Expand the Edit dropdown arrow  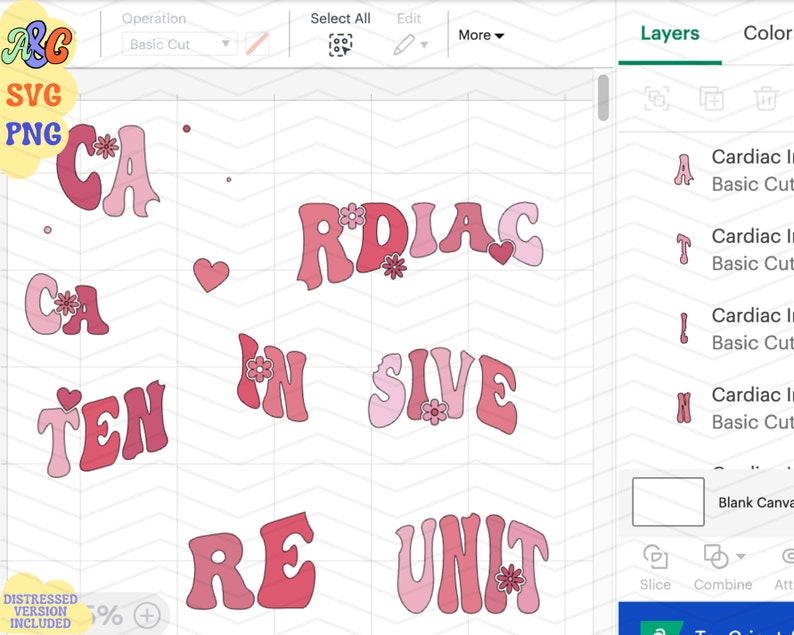click(x=424, y=45)
